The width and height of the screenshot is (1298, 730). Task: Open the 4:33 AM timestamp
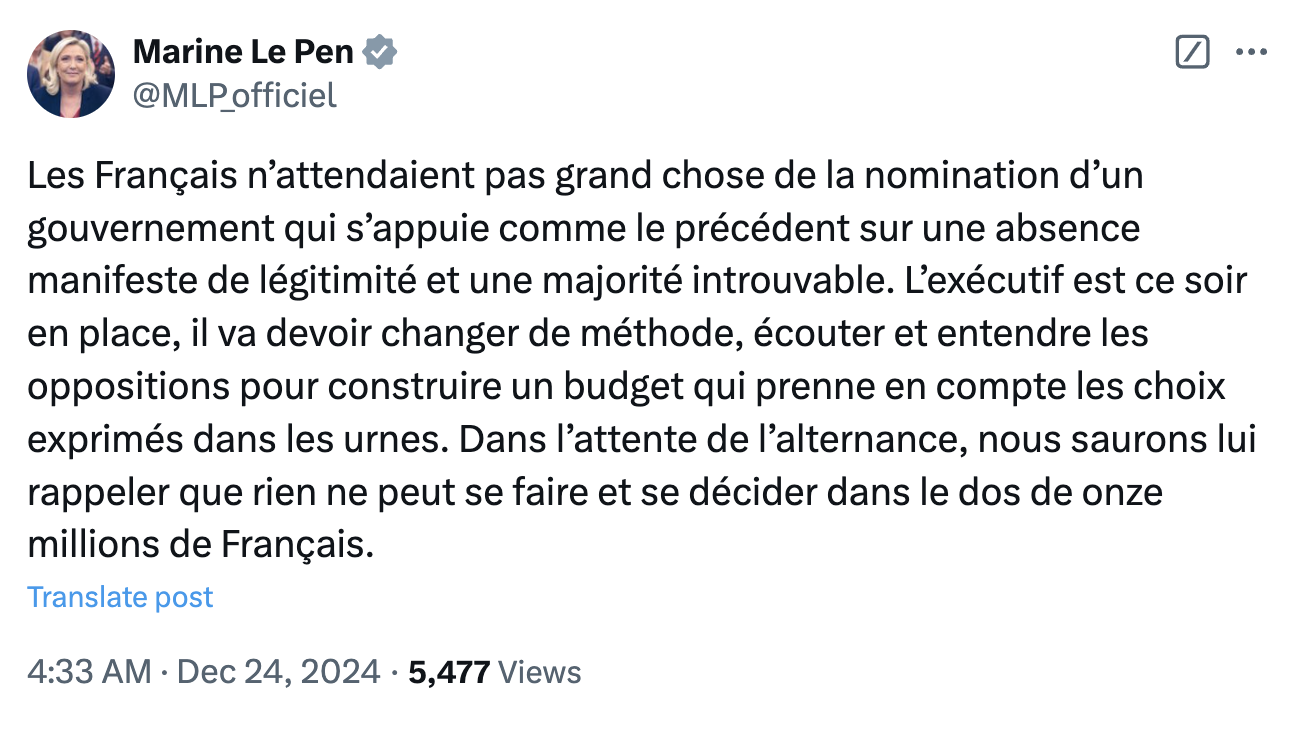click(x=90, y=672)
